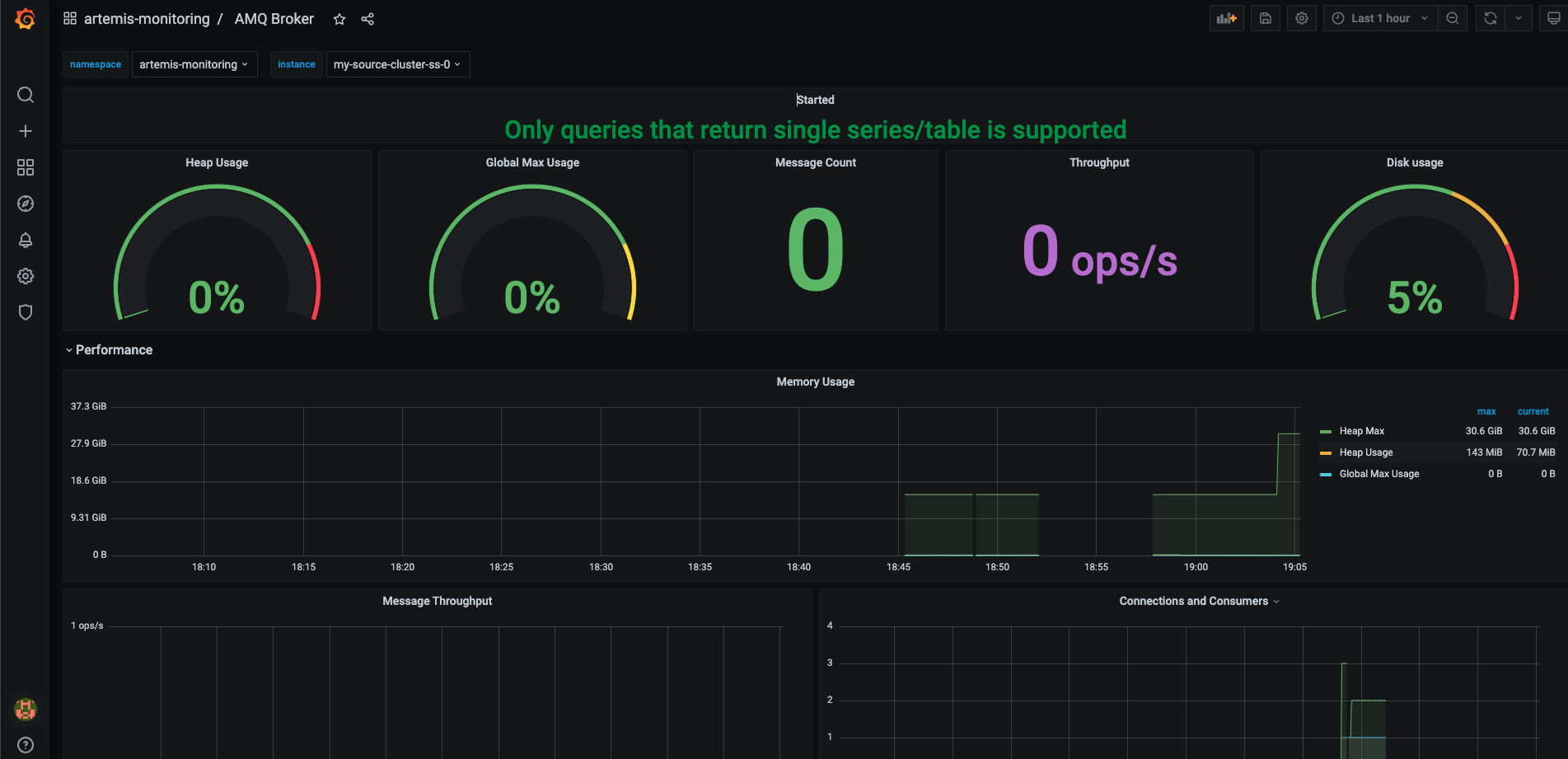Click the Disk usage 5% gauge value
Screen dimensions: 1568x759
tap(1415, 298)
